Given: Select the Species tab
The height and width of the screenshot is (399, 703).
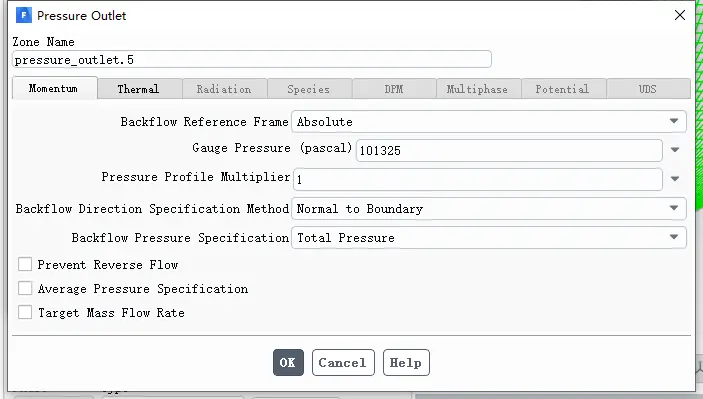Looking at the screenshot, I should point(309,89).
